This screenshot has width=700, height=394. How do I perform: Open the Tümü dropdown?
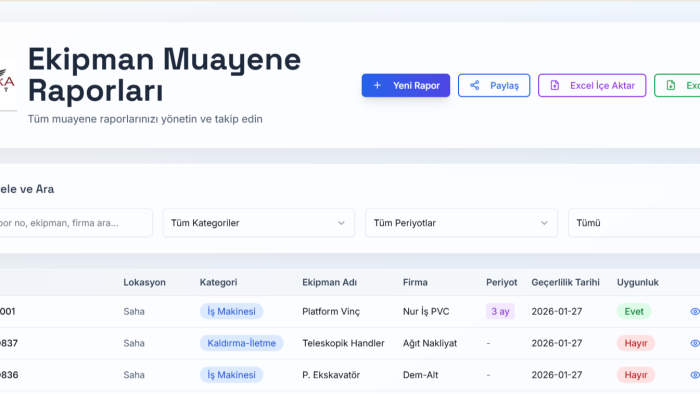[634, 223]
